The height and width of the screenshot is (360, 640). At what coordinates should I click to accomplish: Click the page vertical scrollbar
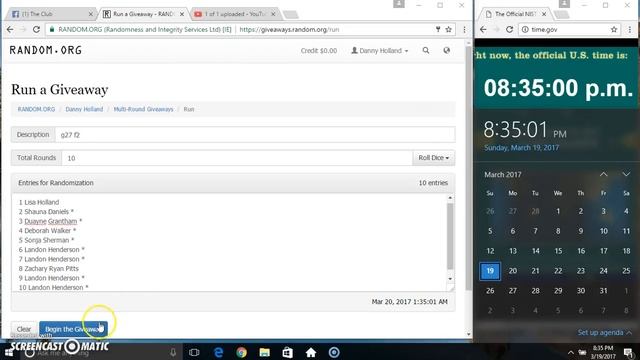468,167
